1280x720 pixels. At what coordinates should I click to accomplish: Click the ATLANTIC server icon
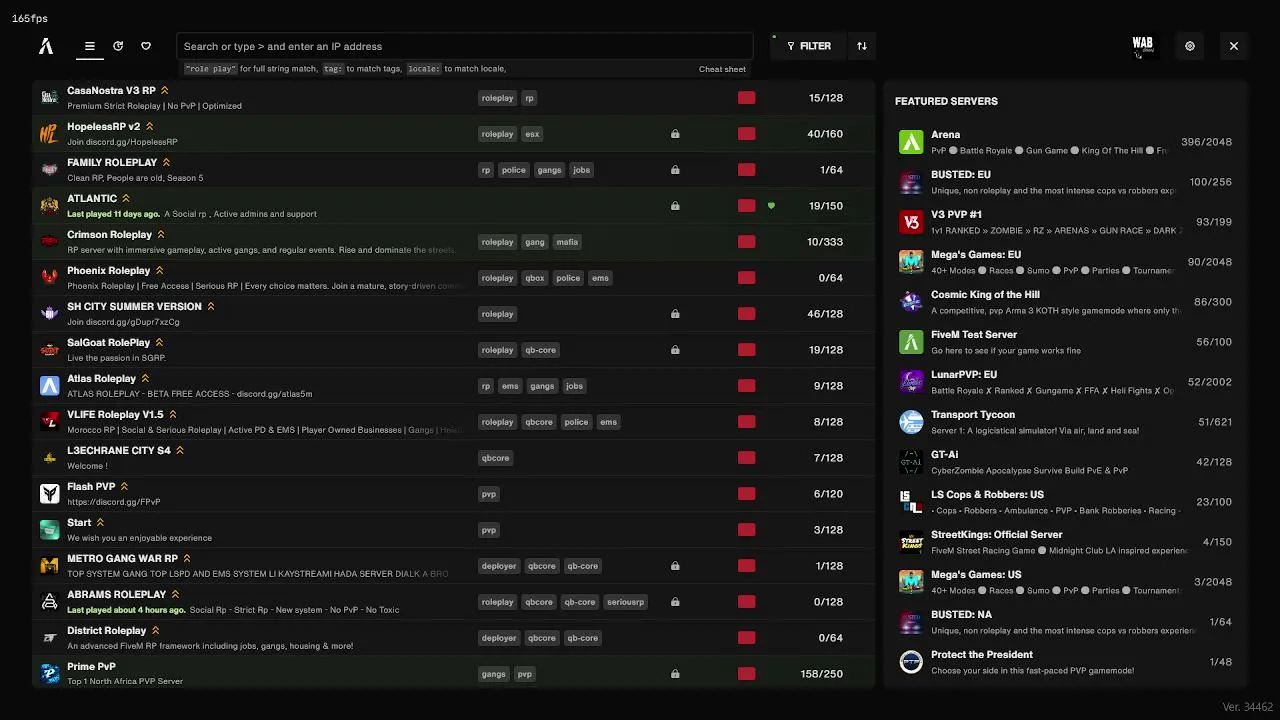tap(49, 206)
